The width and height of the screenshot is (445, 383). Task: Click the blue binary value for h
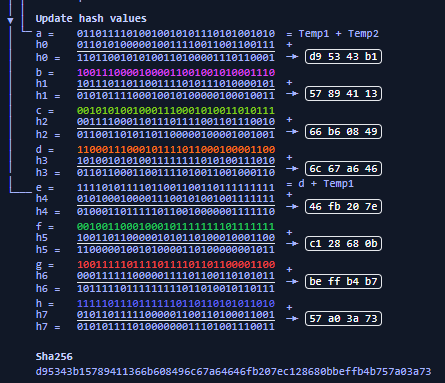point(176,304)
